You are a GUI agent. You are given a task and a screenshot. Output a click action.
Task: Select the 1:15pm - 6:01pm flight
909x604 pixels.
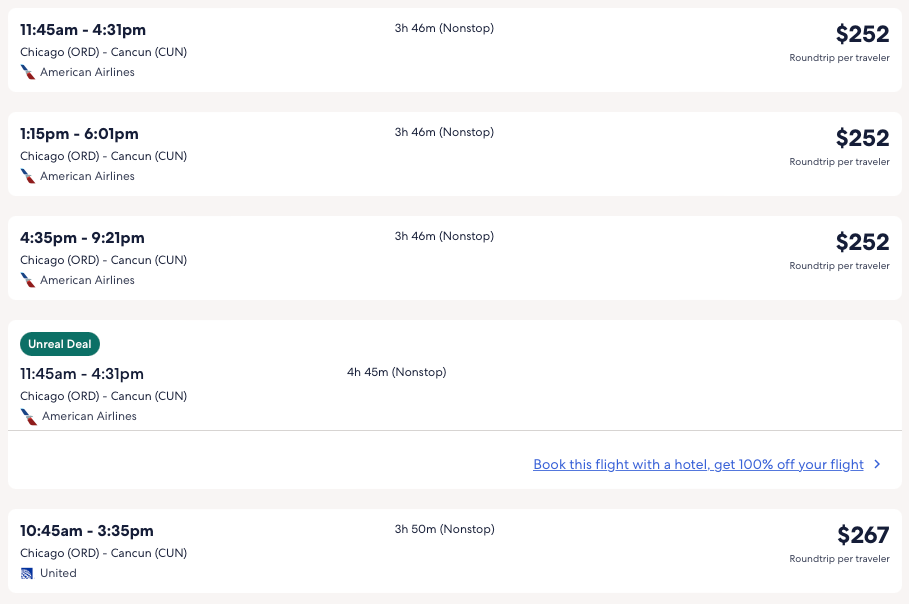tap(80, 134)
